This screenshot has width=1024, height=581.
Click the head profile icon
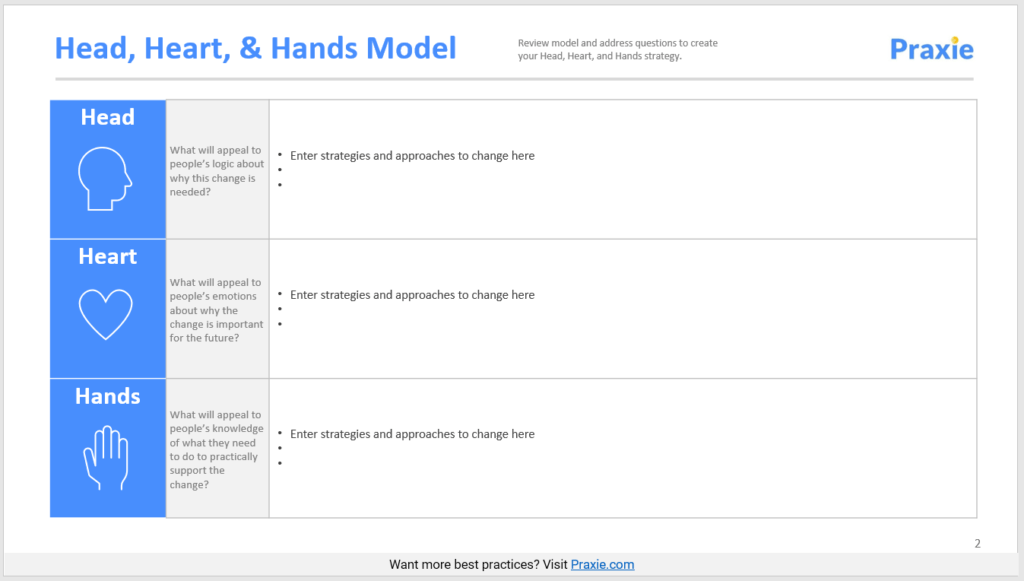click(105, 179)
